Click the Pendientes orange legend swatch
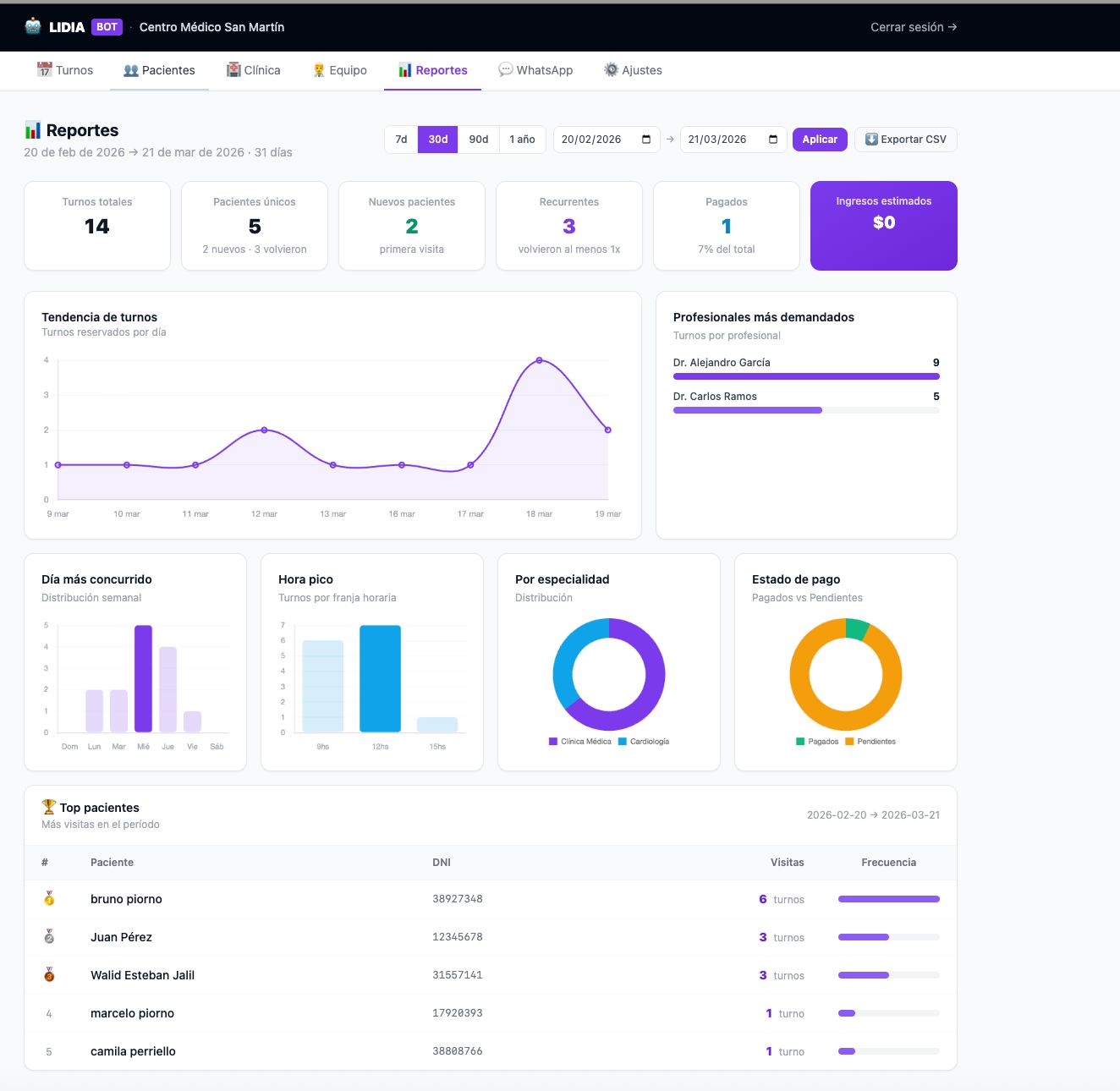The height and width of the screenshot is (1091, 1120). point(849,742)
